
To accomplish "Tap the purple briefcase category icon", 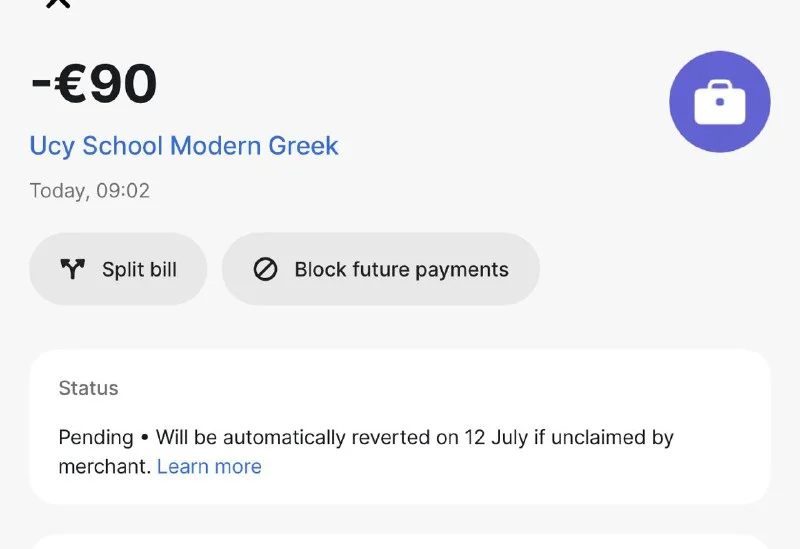I will [x=719, y=102].
